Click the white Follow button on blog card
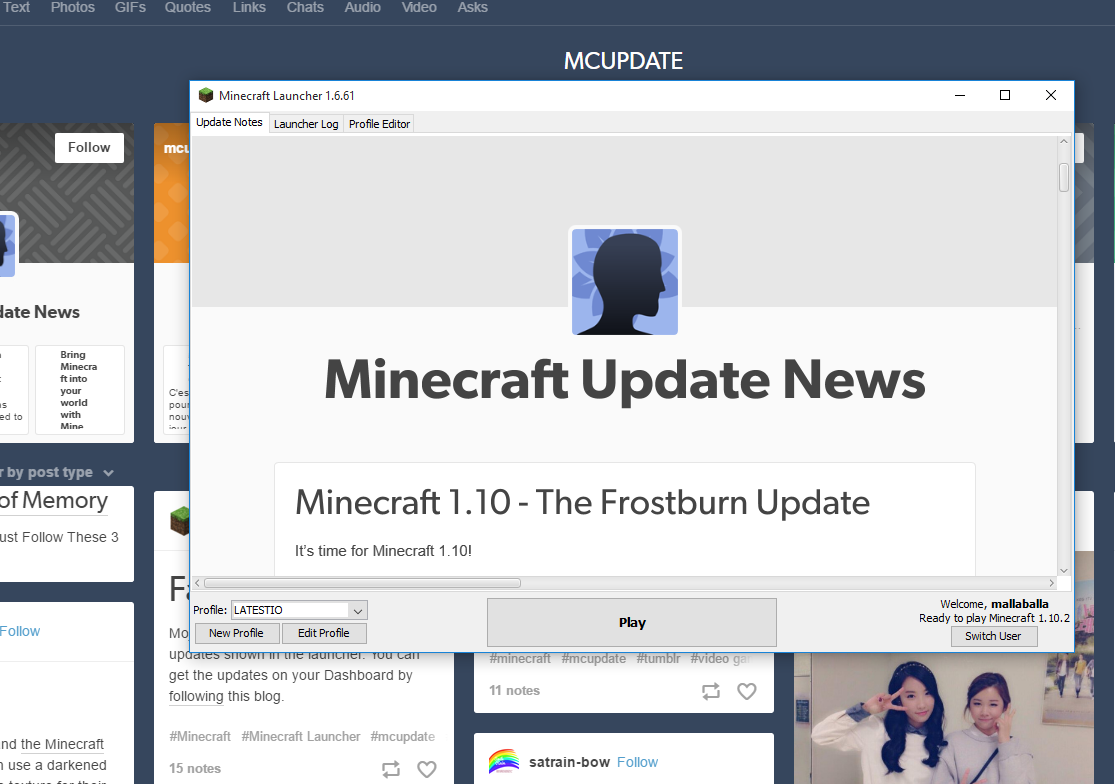This screenshot has height=784, width=1115. pyautogui.click(x=89, y=148)
